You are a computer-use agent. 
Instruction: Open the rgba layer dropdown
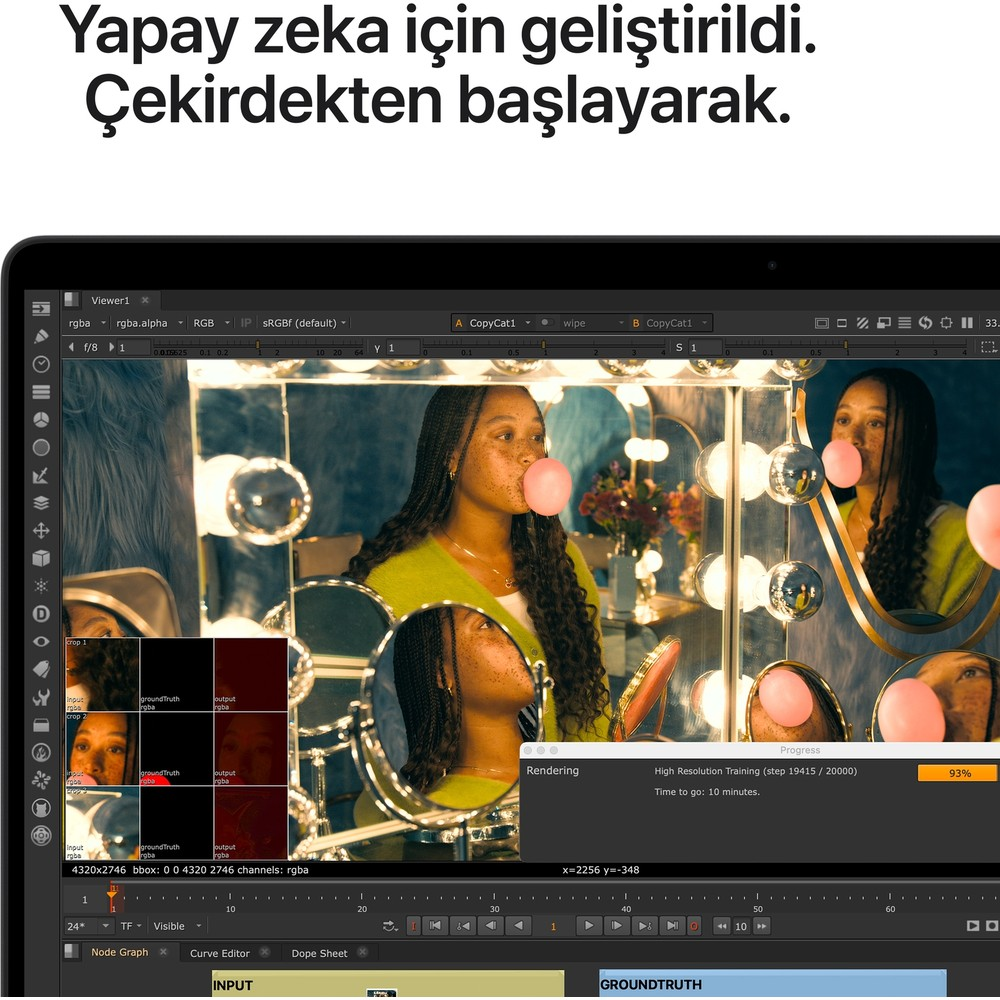tap(87, 323)
